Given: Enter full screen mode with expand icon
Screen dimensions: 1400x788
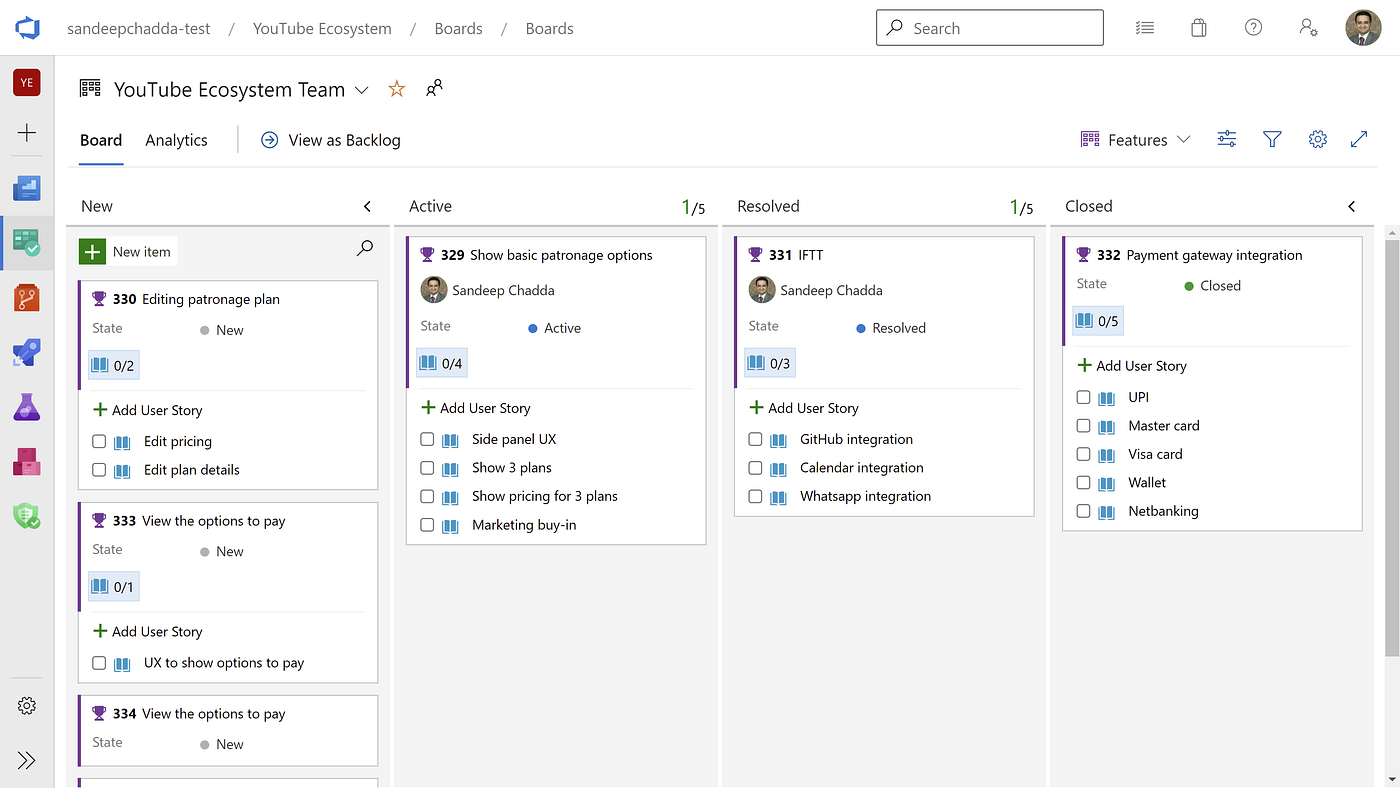Looking at the screenshot, I should (1359, 140).
